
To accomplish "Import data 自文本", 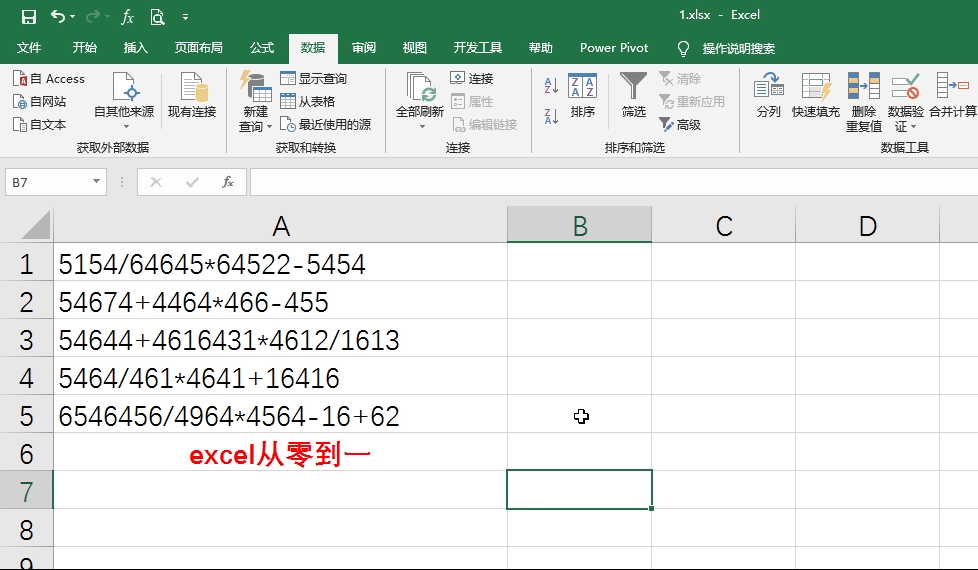I will [40, 125].
